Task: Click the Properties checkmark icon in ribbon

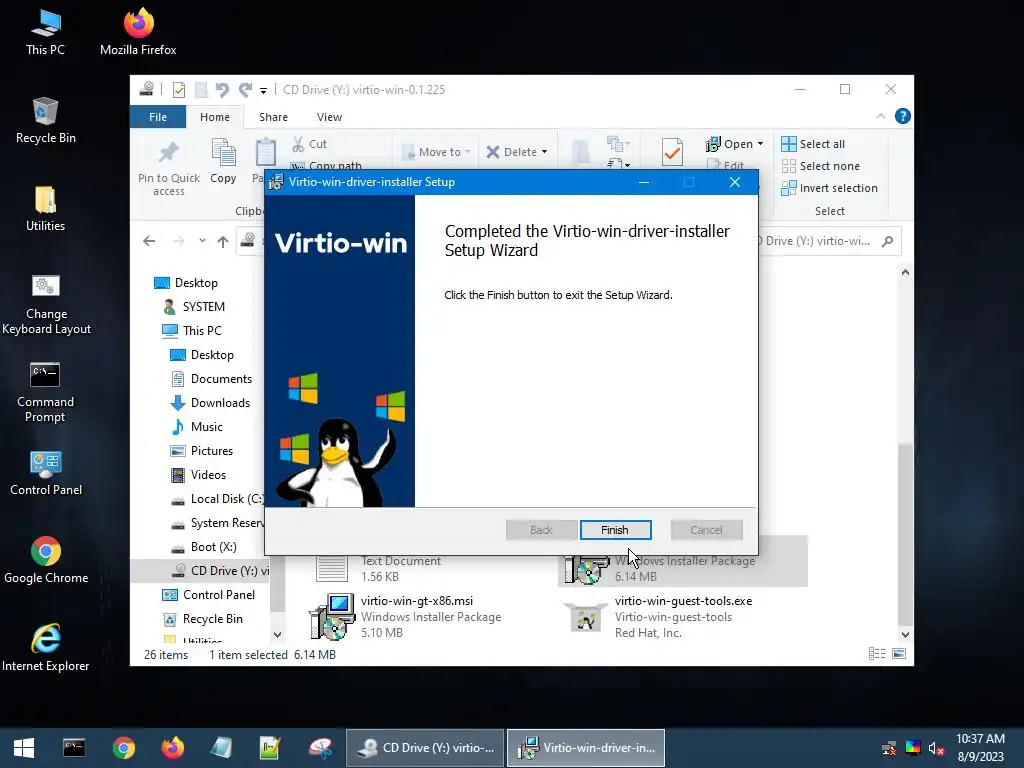Action: [672, 153]
